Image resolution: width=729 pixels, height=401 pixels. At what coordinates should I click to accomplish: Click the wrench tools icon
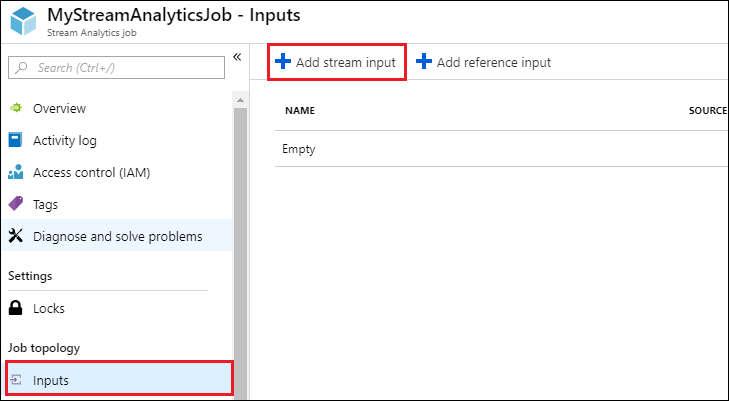click(x=15, y=236)
